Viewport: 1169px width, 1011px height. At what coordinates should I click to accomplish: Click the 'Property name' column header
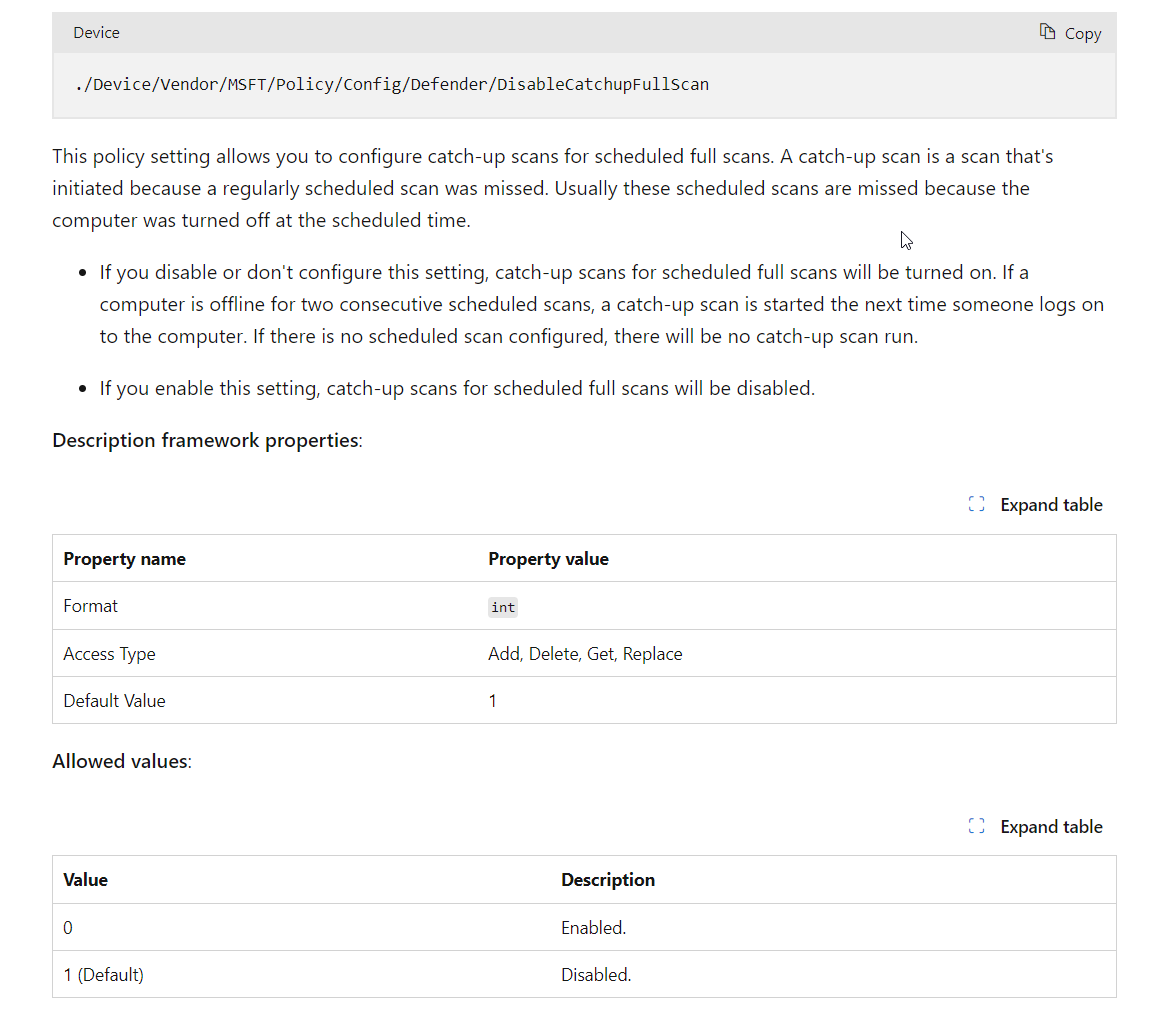pos(125,559)
